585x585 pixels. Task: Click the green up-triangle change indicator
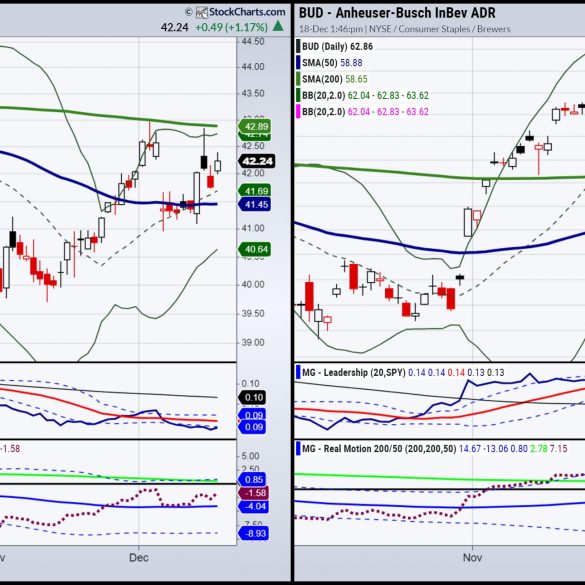(x=278, y=26)
